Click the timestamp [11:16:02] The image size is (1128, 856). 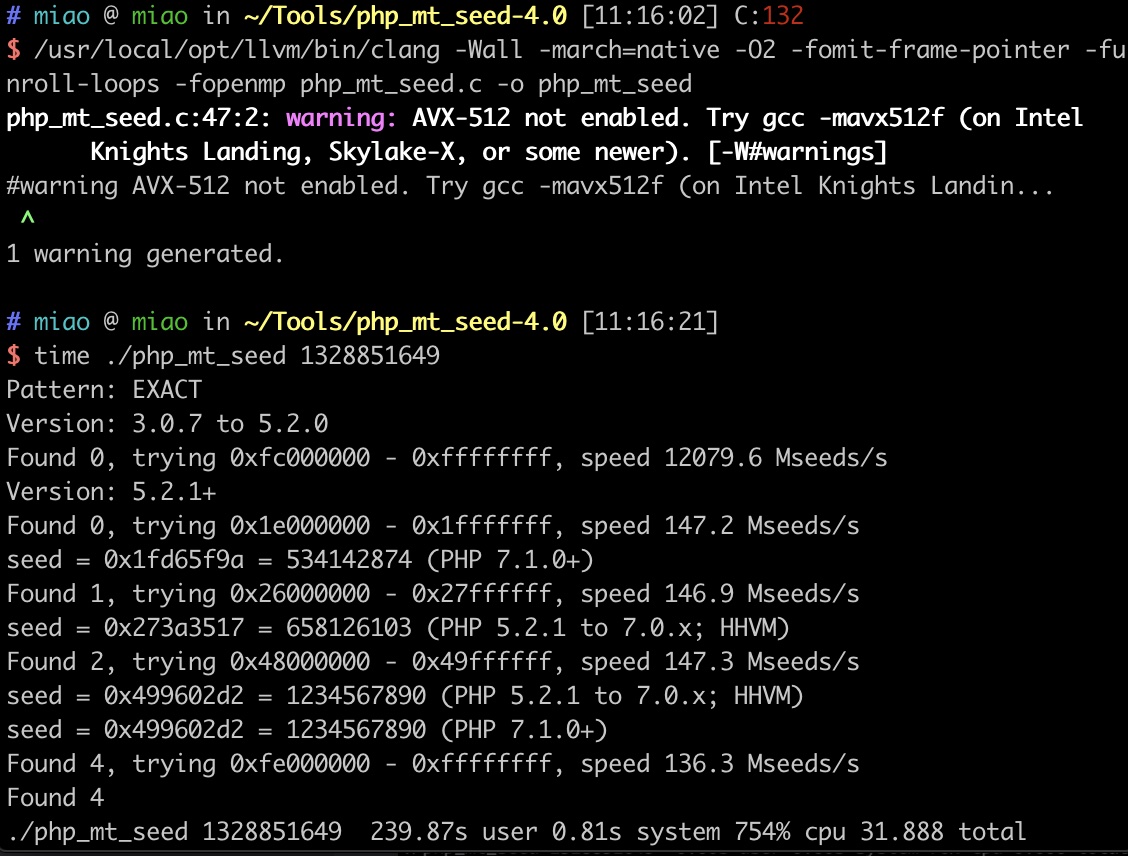click(x=650, y=15)
